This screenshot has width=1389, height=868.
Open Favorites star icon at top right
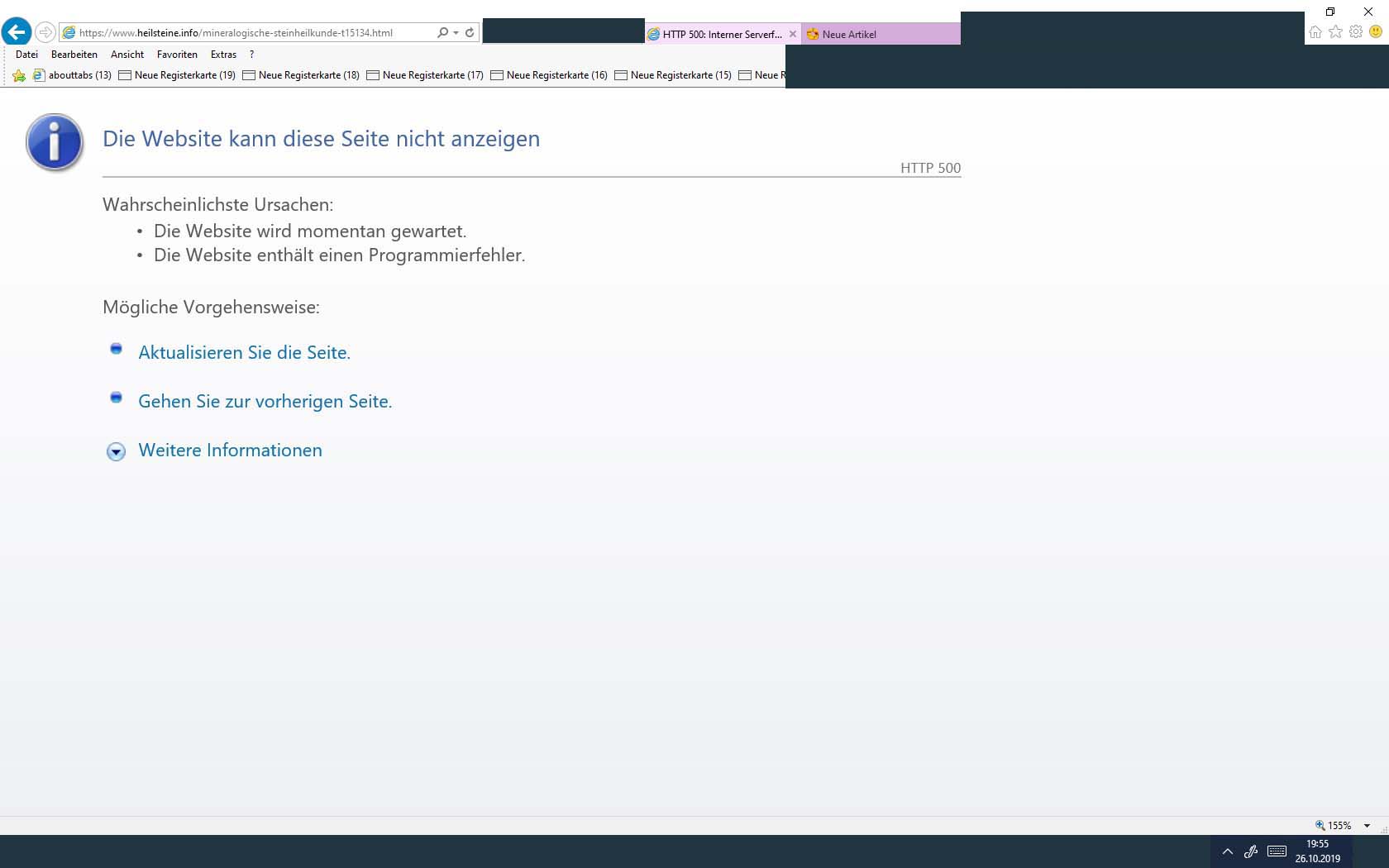click(1335, 32)
